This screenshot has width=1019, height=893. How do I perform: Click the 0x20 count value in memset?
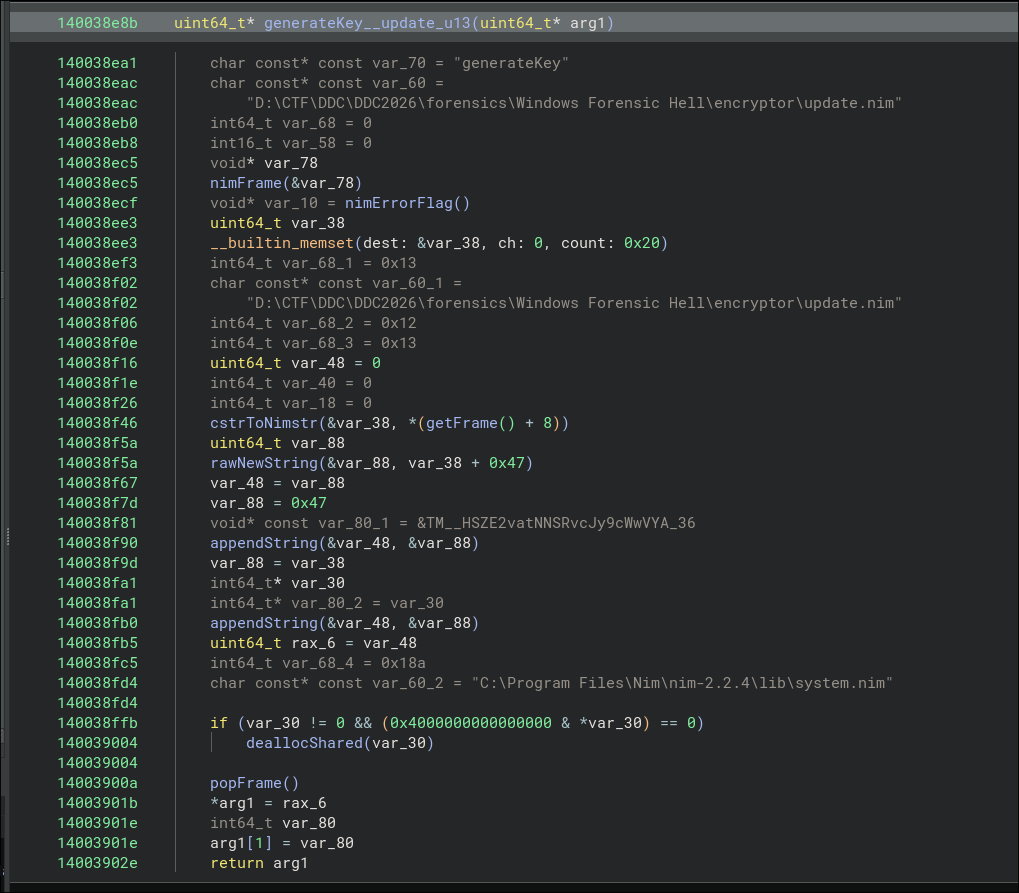[641, 243]
